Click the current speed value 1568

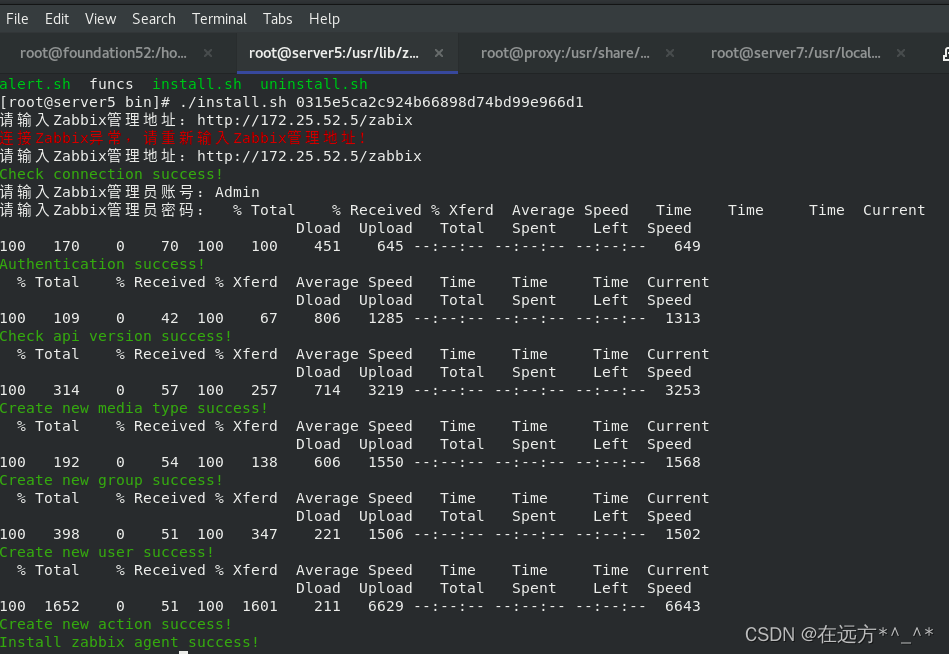coord(683,462)
